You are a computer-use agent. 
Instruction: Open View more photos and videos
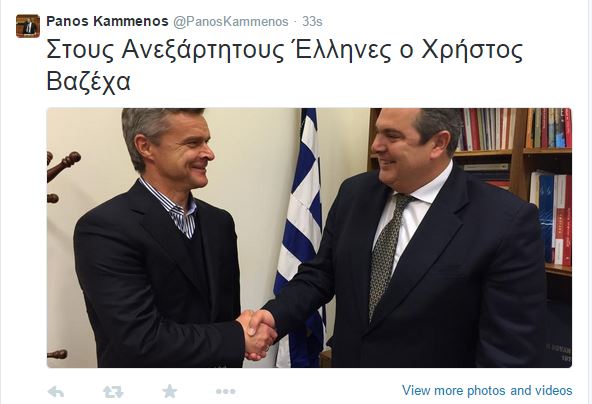tap(487, 390)
